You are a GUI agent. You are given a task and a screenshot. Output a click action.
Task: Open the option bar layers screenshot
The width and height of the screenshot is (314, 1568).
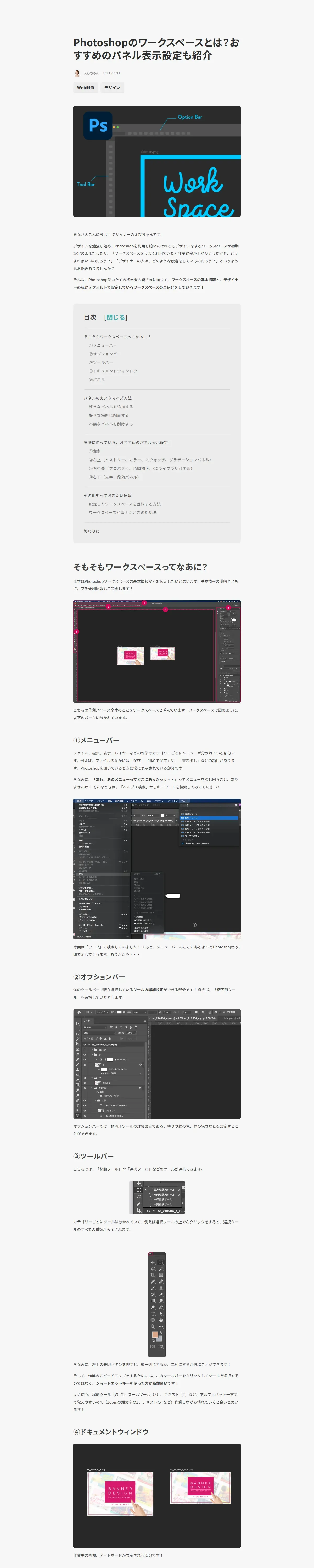(x=157, y=1063)
